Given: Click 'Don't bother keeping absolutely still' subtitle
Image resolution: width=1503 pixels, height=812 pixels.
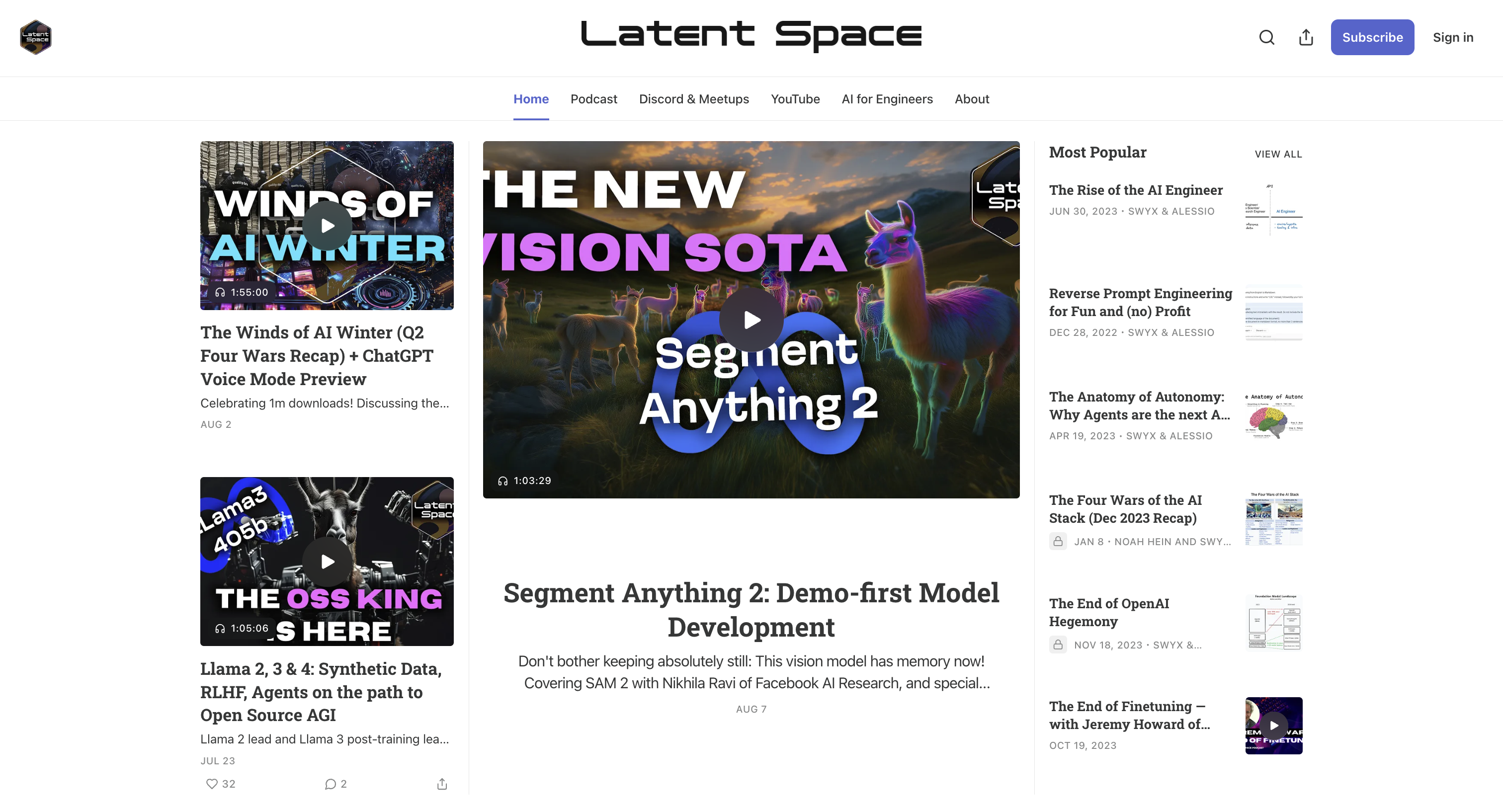Looking at the screenshot, I should point(751,672).
